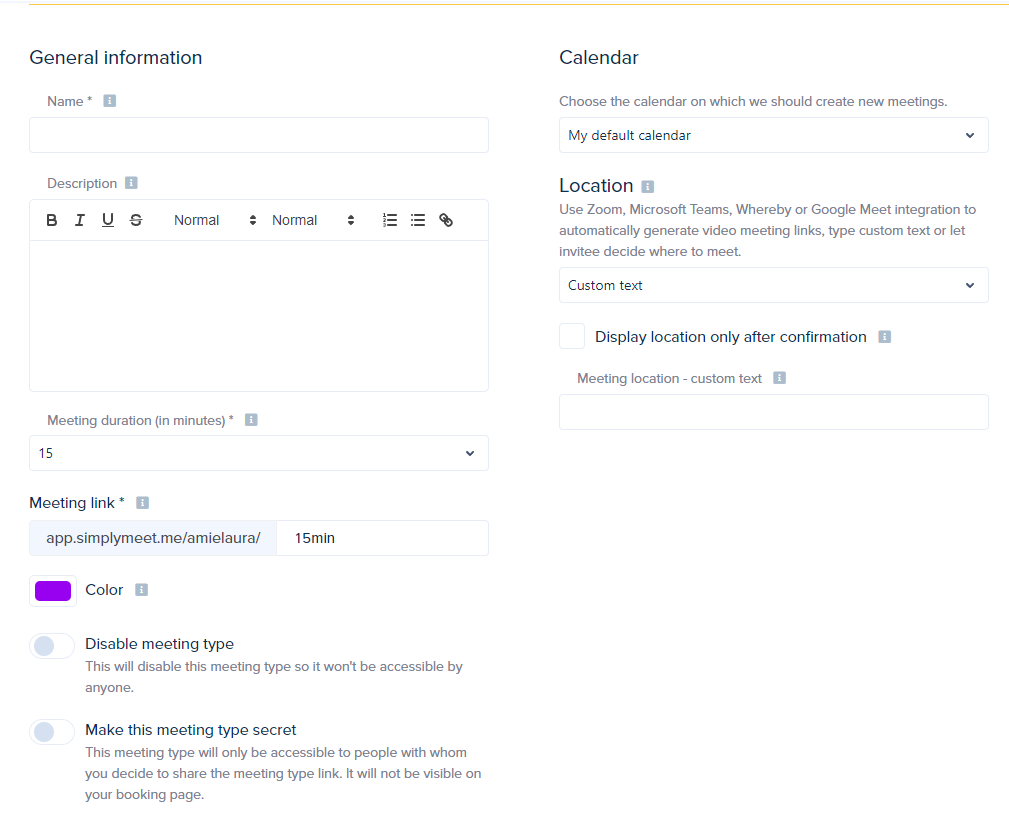Image resolution: width=1009 pixels, height=831 pixels.
Task: Toggle Make this meeting type secret switch
Action: [x=52, y=731]
